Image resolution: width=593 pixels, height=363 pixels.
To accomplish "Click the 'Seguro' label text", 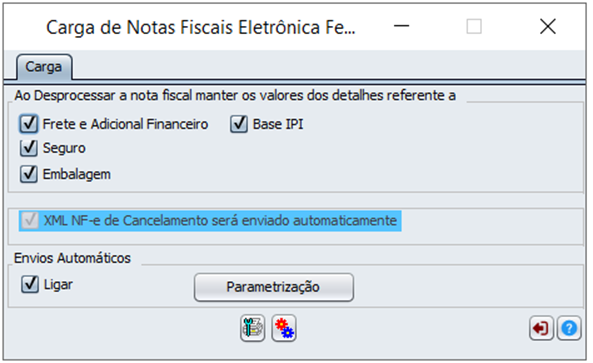I will [x=64, y=148].
